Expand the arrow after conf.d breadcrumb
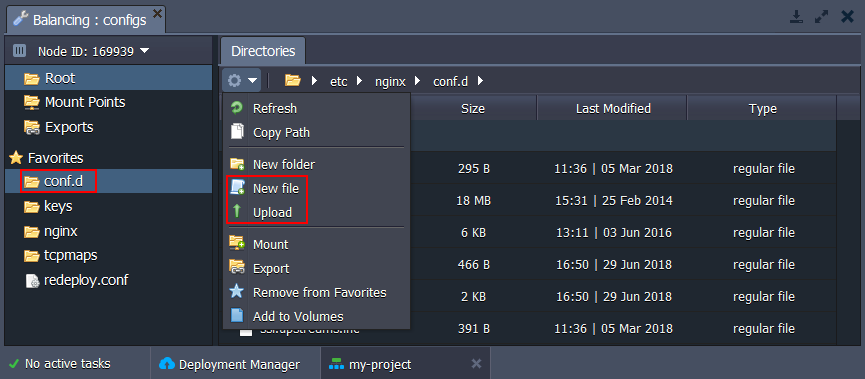 click(480, 81)
